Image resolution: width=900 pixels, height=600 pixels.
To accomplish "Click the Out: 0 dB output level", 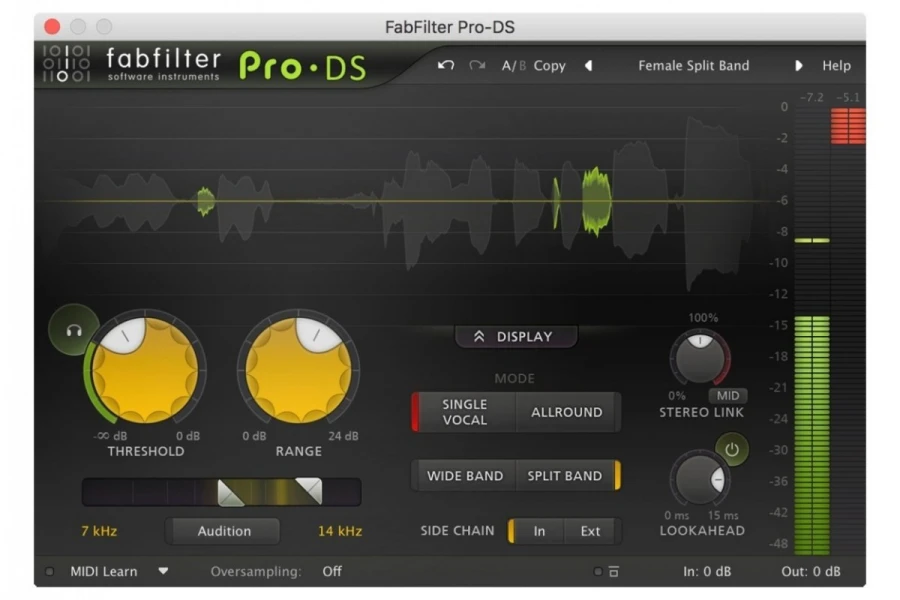I will point(810,571).
